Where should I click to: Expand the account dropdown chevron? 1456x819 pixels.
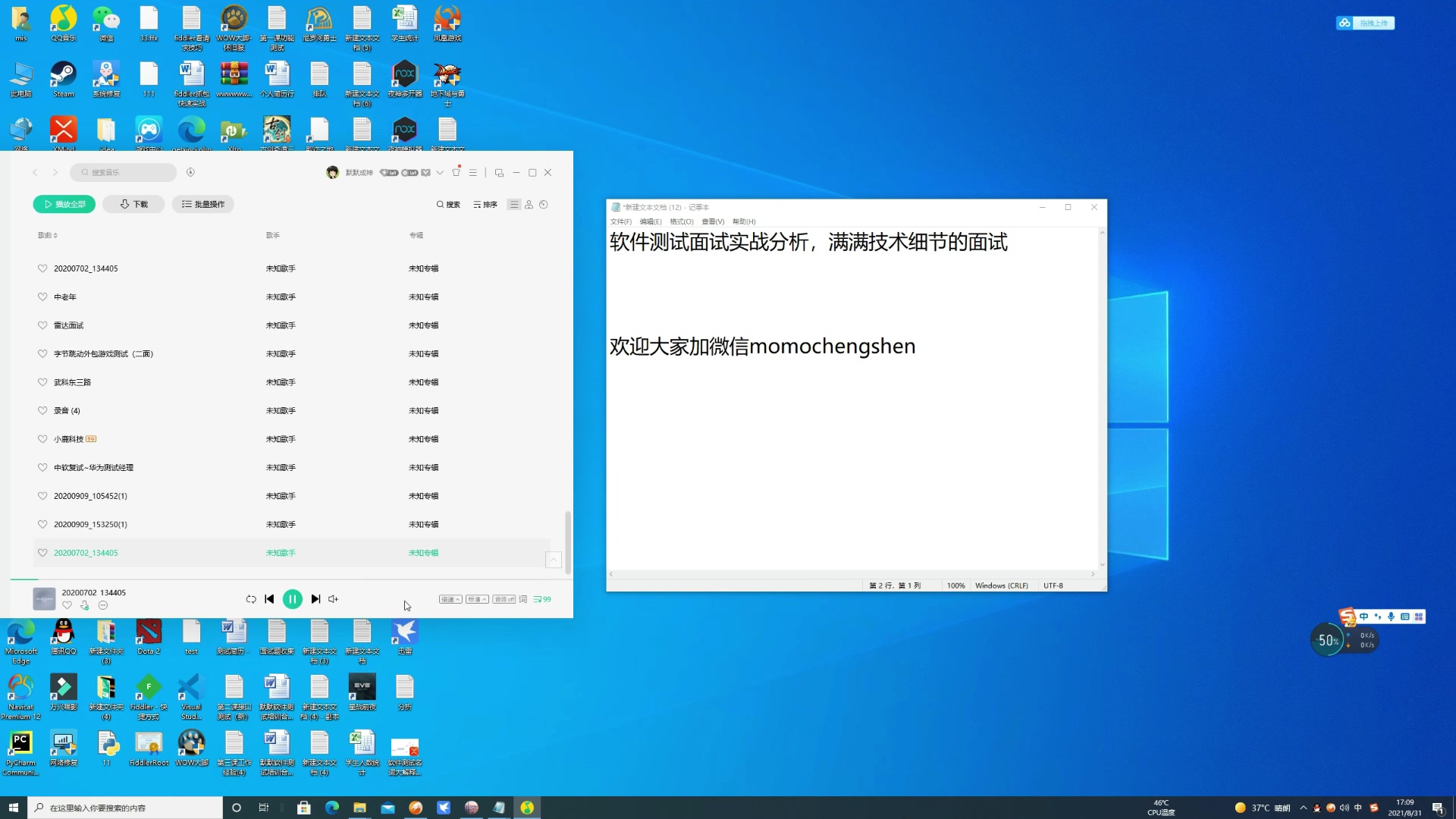440,172
